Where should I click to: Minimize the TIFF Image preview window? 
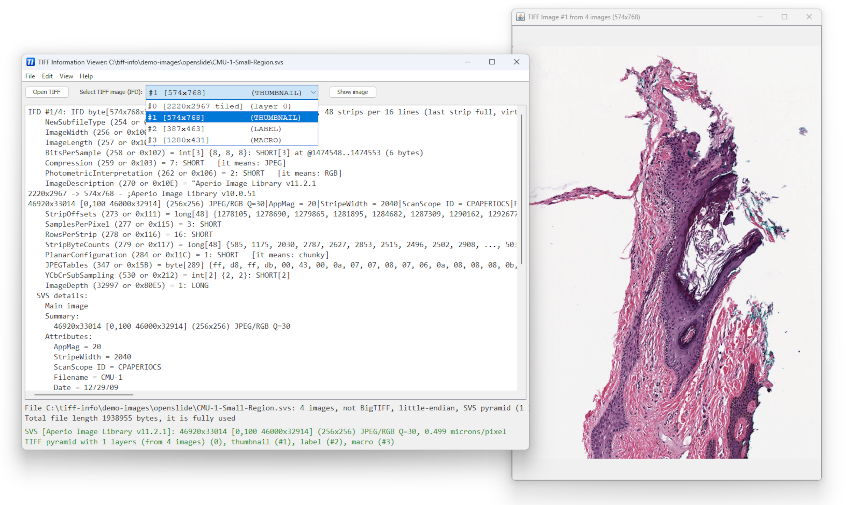[759, 17]
